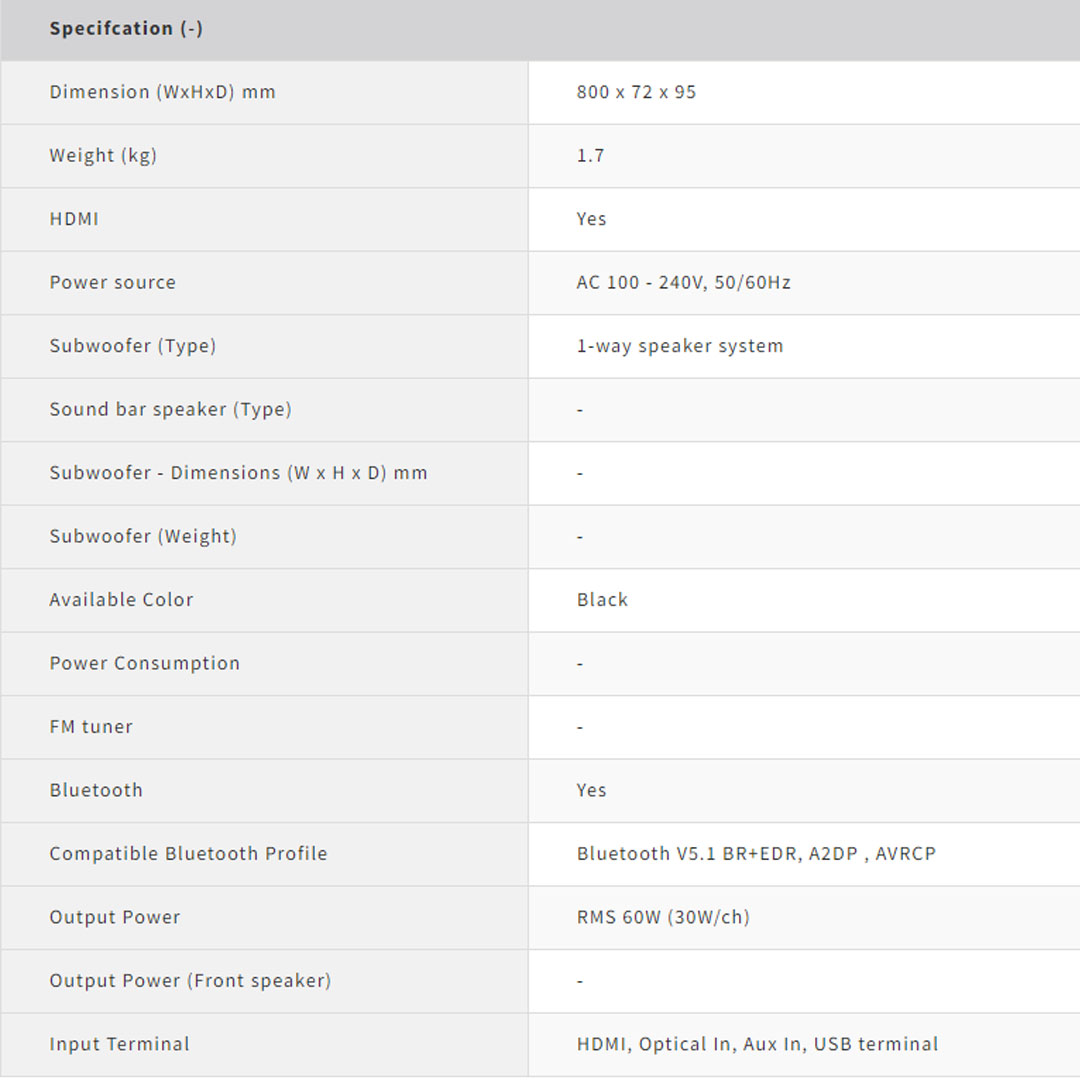Select the 1.7 weight value
Viewport: 1080px width, 1080px height.
click(590, 155)
